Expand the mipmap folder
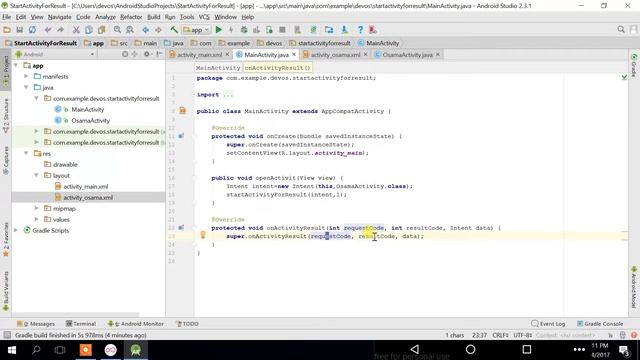Image resolution: width=640 pixels, height=360 pixels. [36, 208]
